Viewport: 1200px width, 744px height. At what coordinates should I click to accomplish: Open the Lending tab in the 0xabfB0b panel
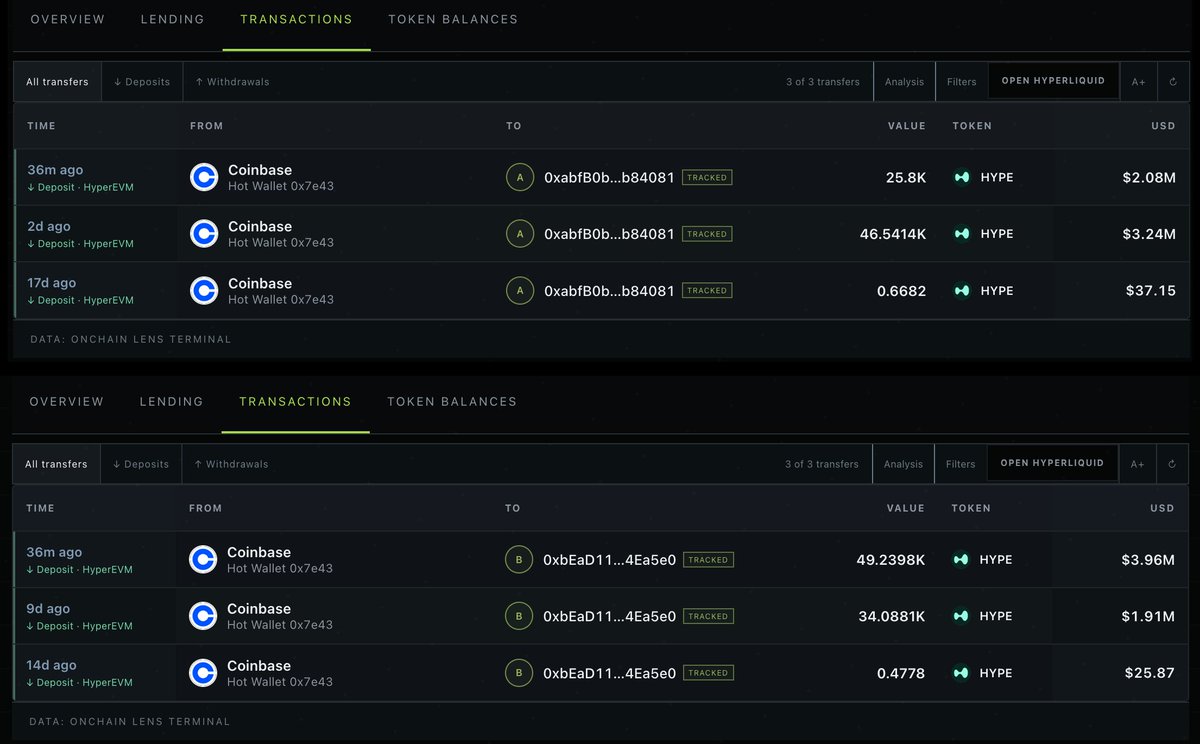tap(172, 19)
